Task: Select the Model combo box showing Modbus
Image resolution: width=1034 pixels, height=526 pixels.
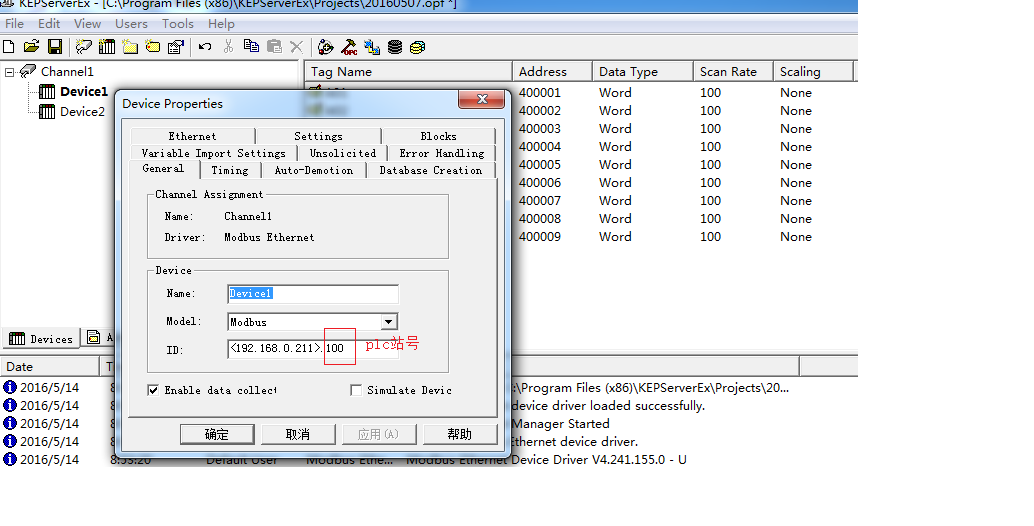Action: click(313, 322)
